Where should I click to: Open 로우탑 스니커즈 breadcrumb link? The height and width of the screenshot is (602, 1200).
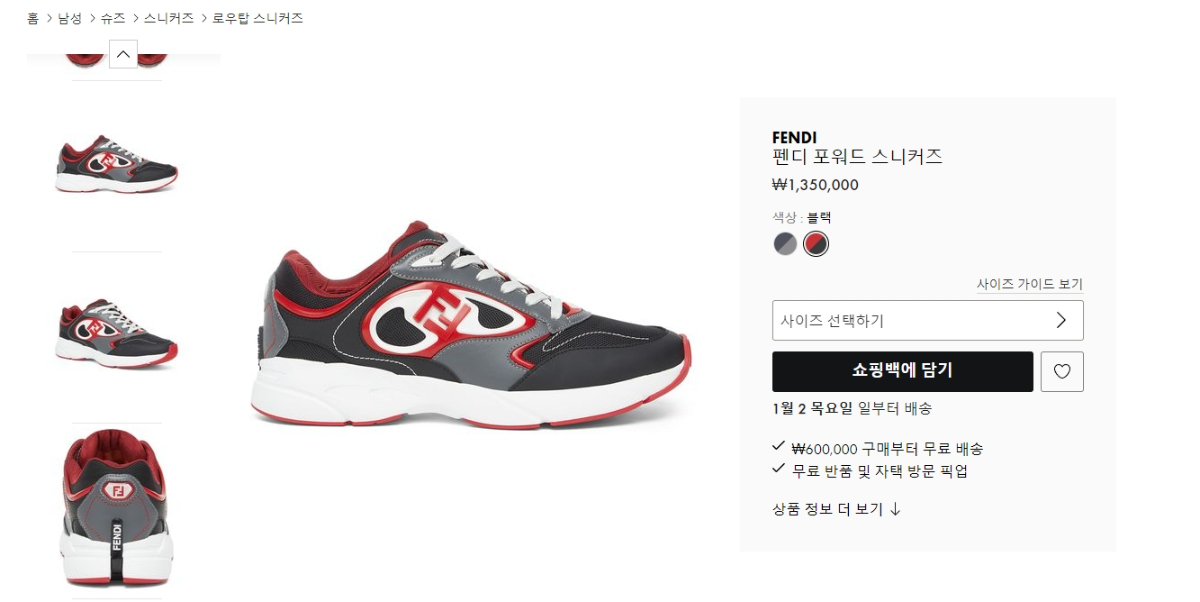[257, 18]
